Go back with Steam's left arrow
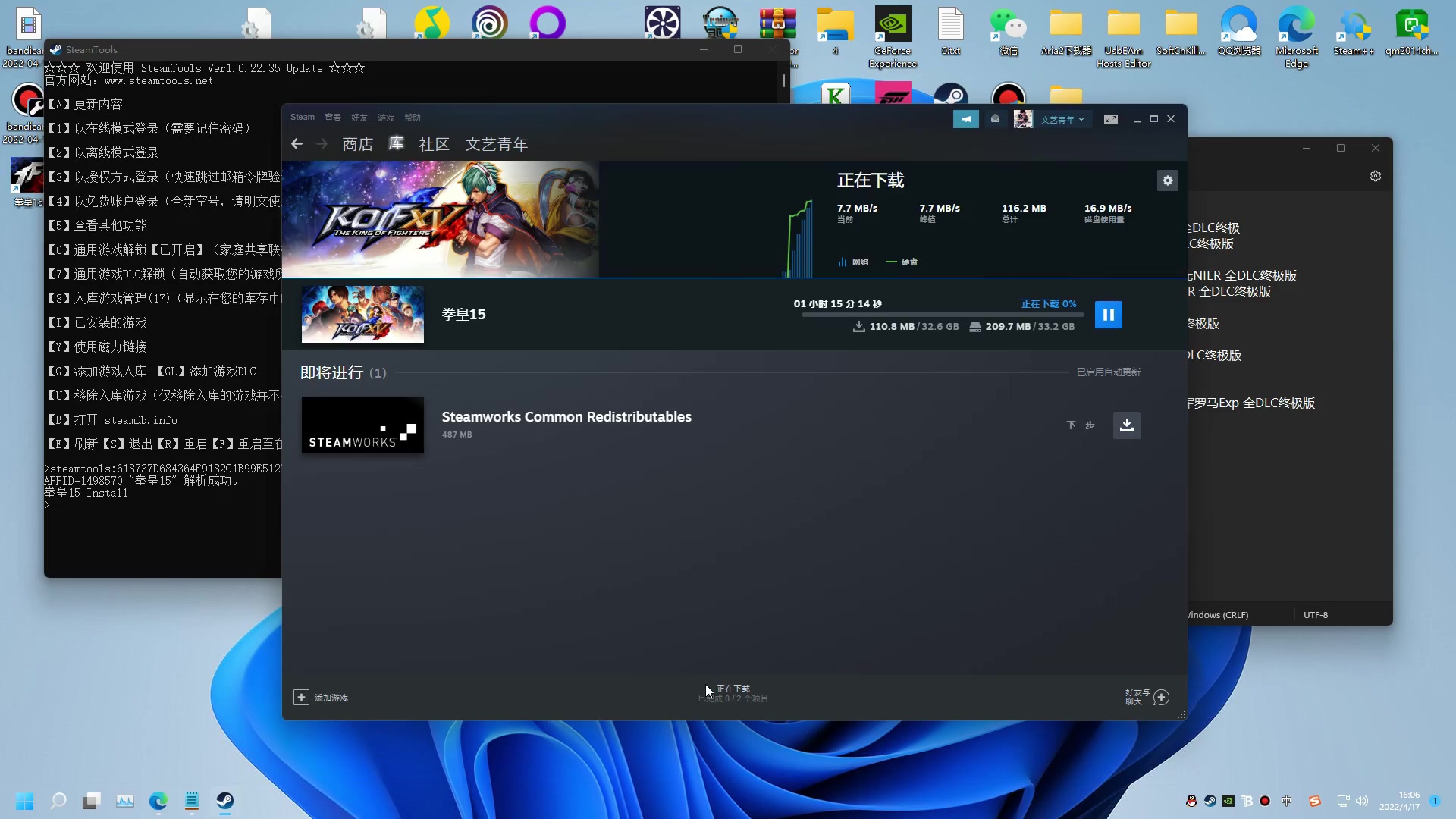Viewport: 1456px width, 819px height. pos(297,144)
